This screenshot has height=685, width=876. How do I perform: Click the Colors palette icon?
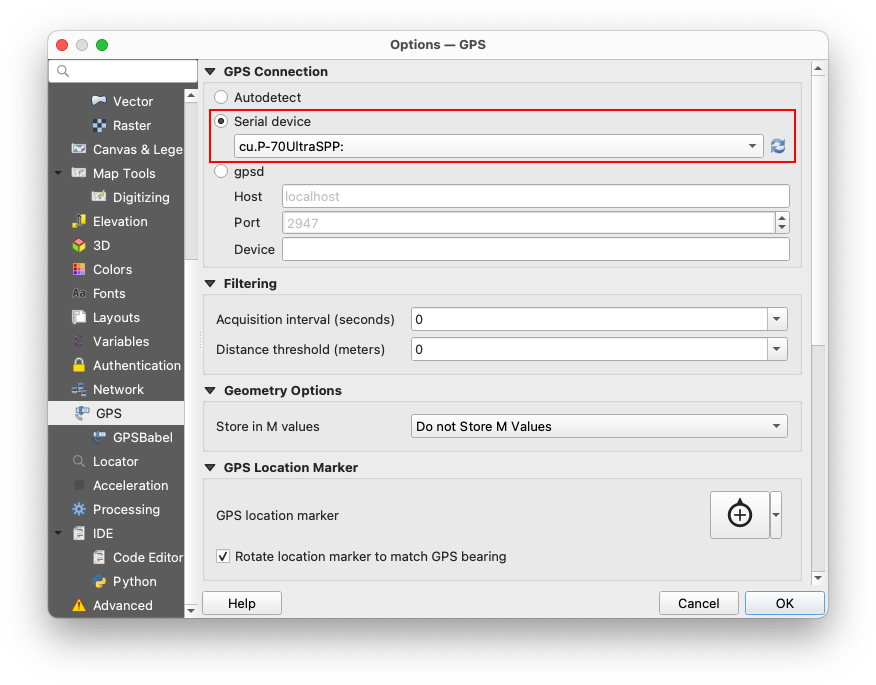(x=79, y=270)
